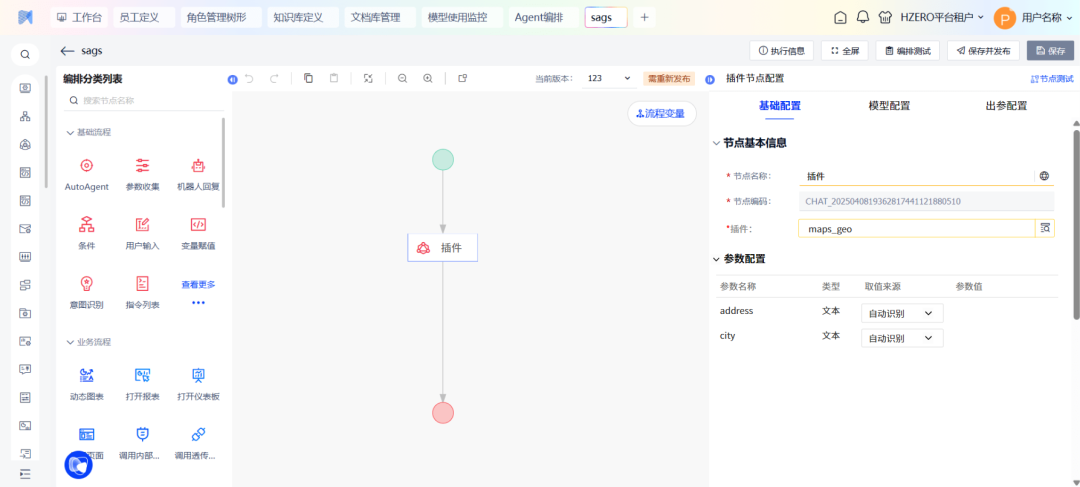The width and height of the screenshot is (1080, 487).
Task: Open address 取值来源 dropdown
Action: (x=901, y=313)
